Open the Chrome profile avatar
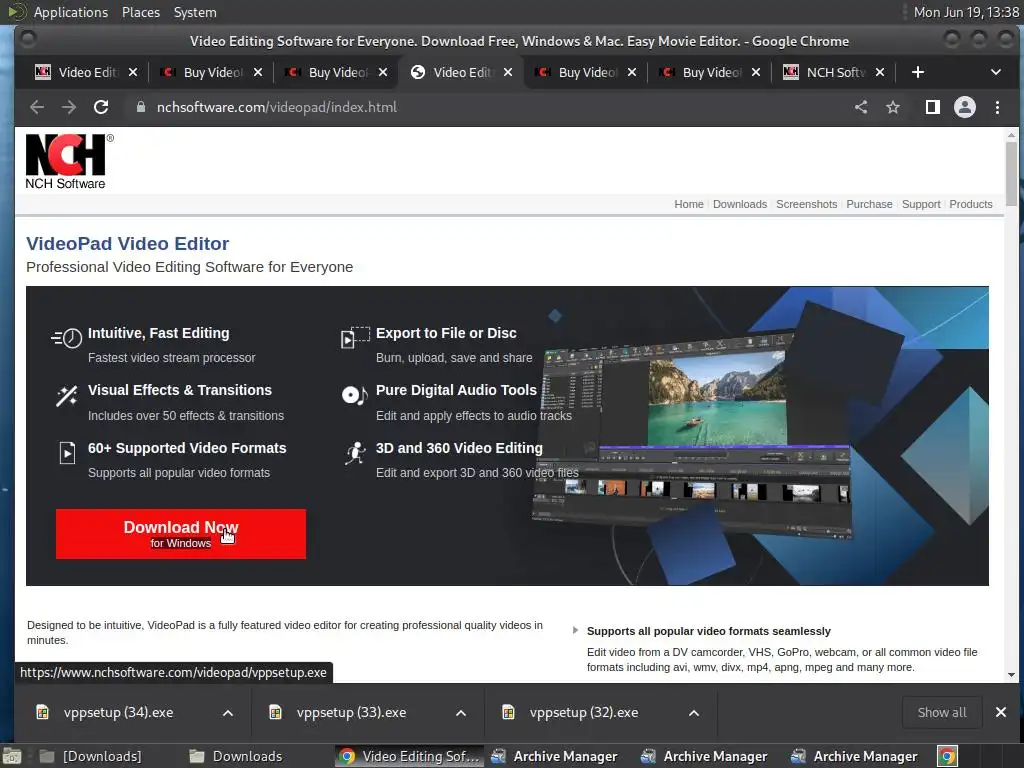Viewport: 1024px width, 768px height. 965,107
